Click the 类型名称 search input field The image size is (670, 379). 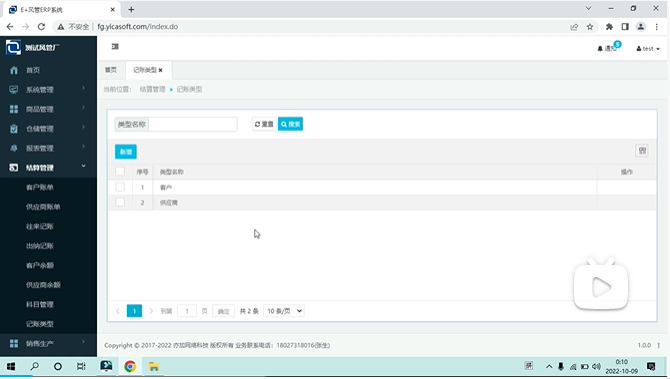(x=193, y=124)
